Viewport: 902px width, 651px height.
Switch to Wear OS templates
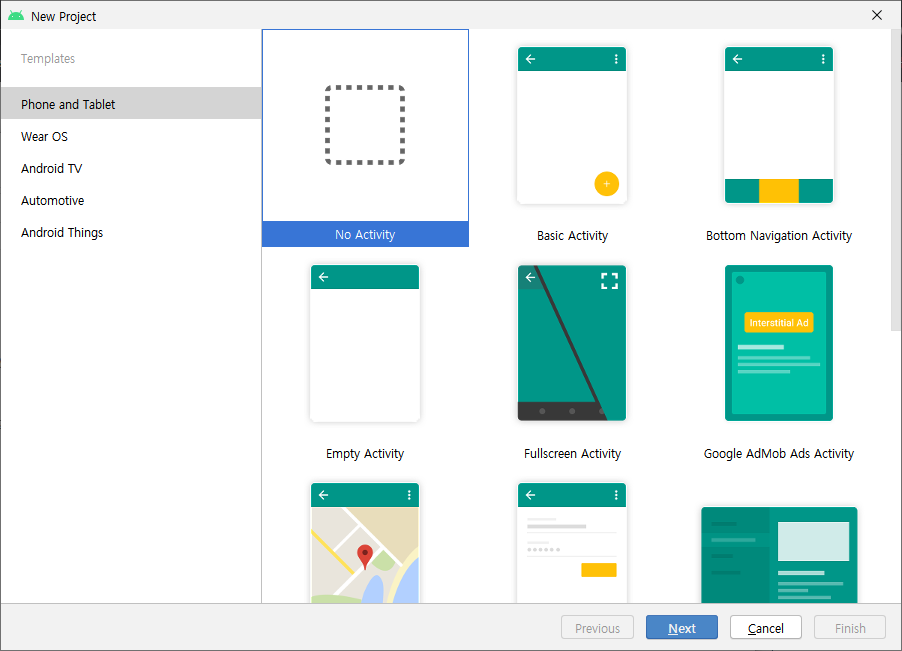pos(131,136)
